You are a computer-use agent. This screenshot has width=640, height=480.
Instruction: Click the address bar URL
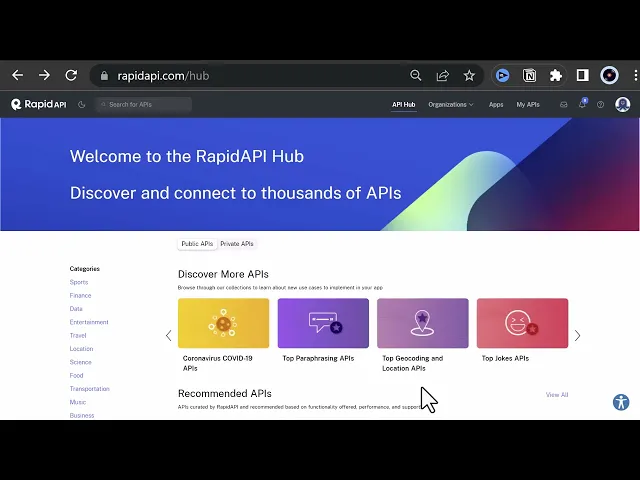point(163,76)
